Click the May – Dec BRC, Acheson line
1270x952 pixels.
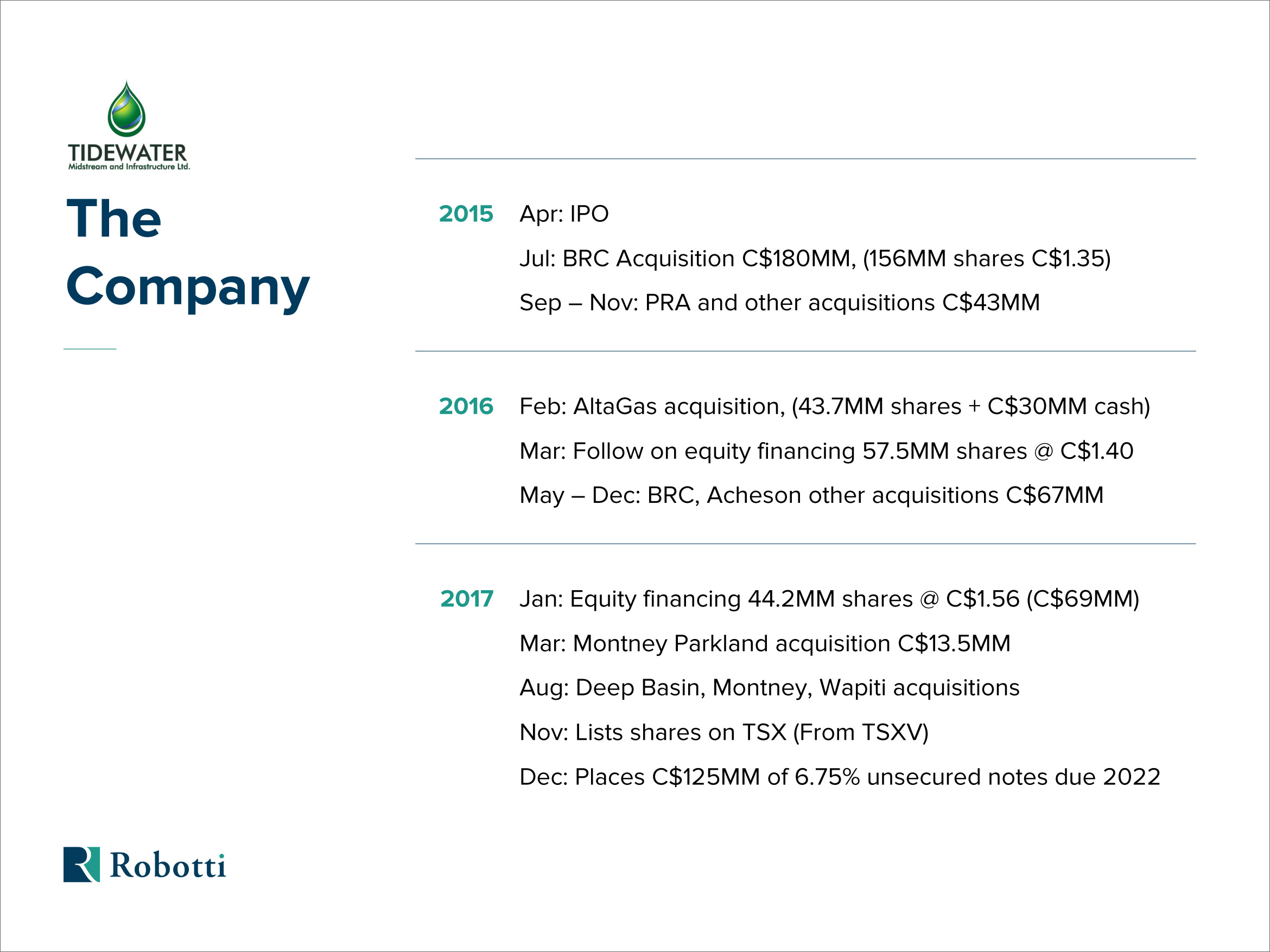tap(811, 495)
